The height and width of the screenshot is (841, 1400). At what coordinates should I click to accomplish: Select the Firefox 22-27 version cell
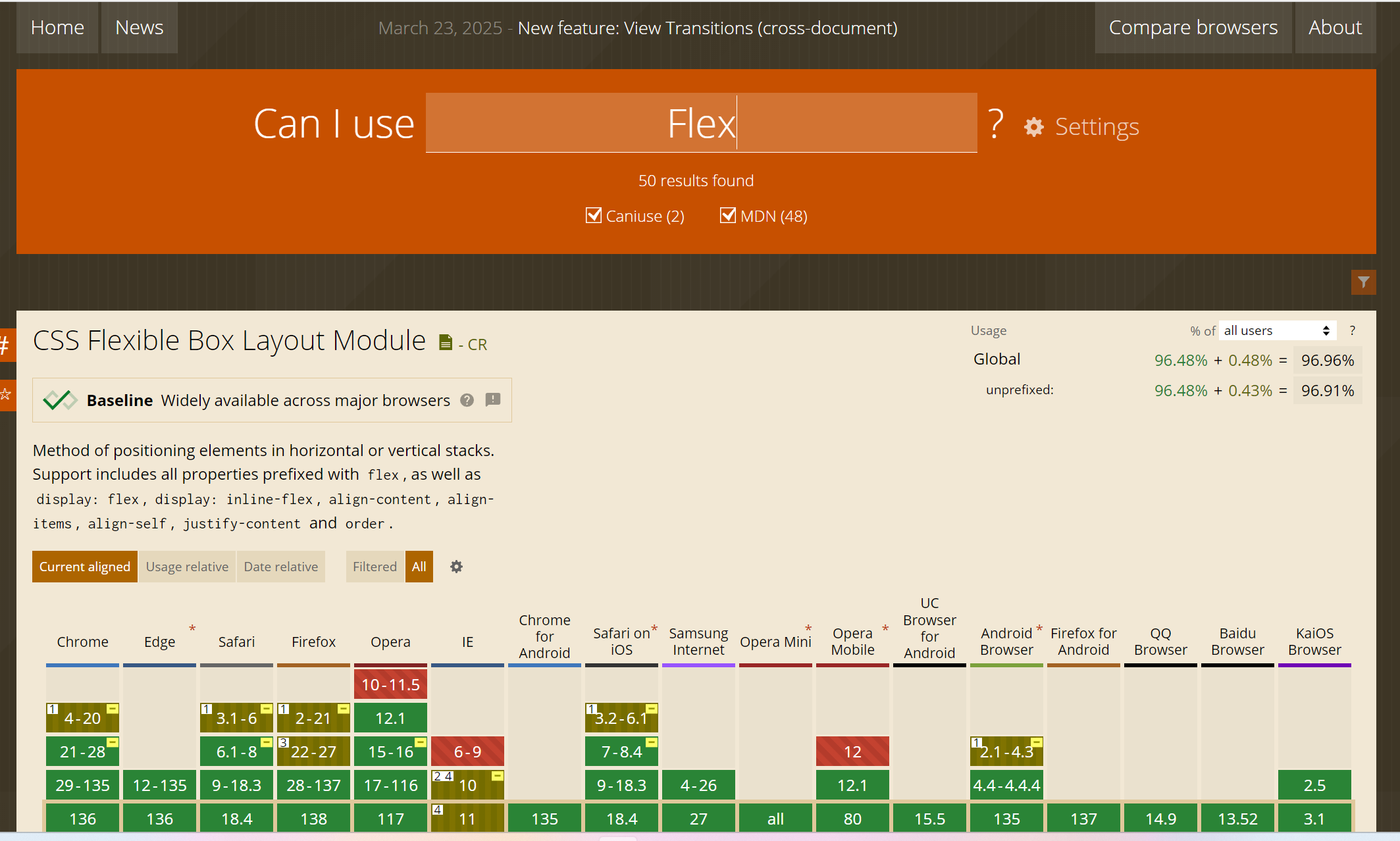tap(313, 752)
